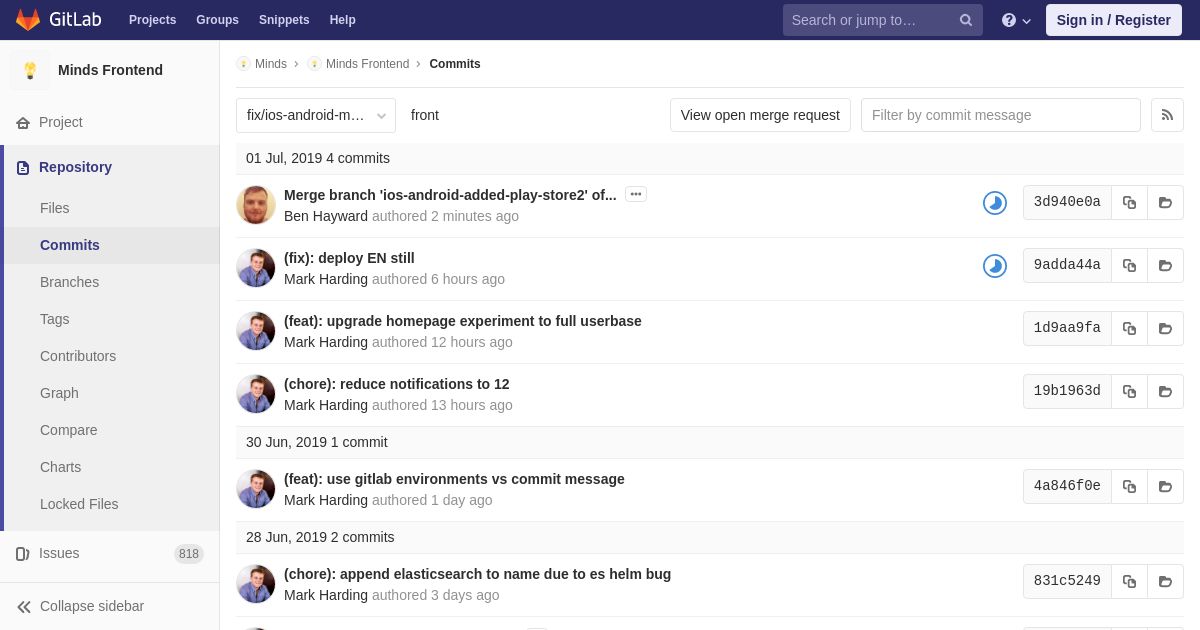Click View open merge request
This screenshot has height=630, width=1200.
point(760,115)
